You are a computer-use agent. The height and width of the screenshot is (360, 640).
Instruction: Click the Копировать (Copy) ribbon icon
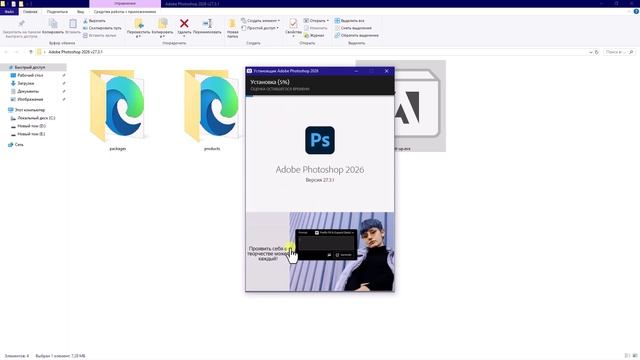53,27
